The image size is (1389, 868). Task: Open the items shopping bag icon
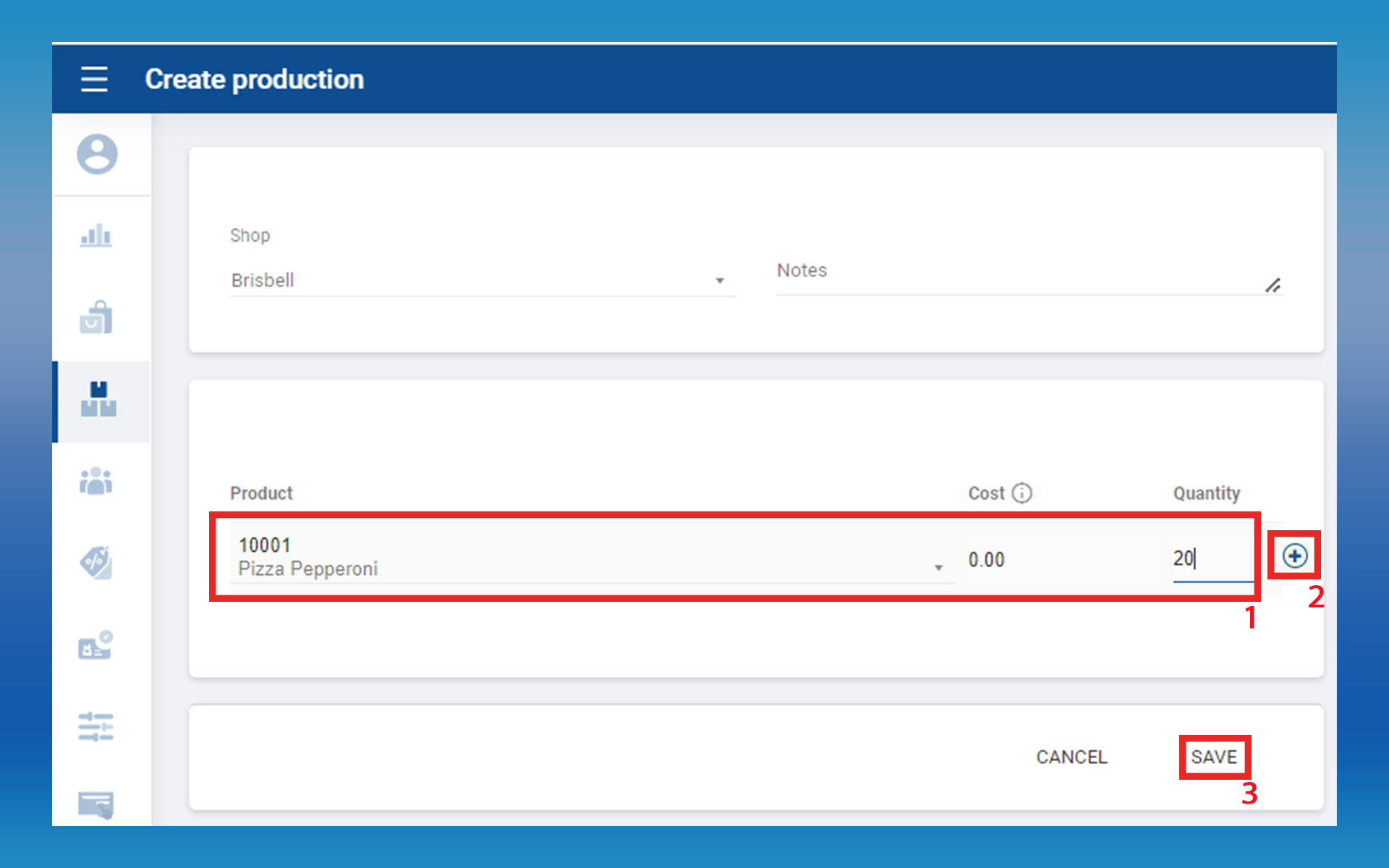click(96, 318)
